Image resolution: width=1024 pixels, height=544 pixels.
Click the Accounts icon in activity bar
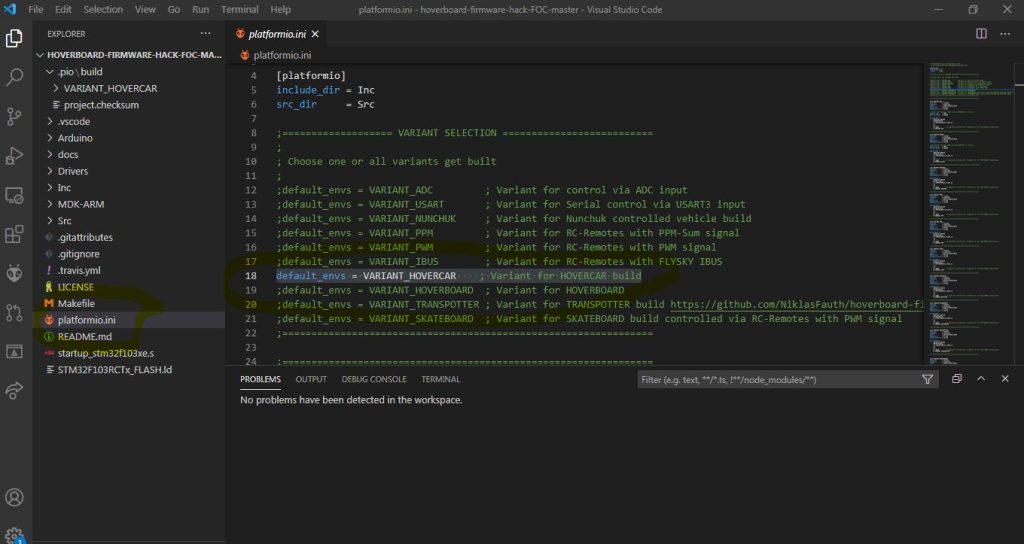[15, 497]
